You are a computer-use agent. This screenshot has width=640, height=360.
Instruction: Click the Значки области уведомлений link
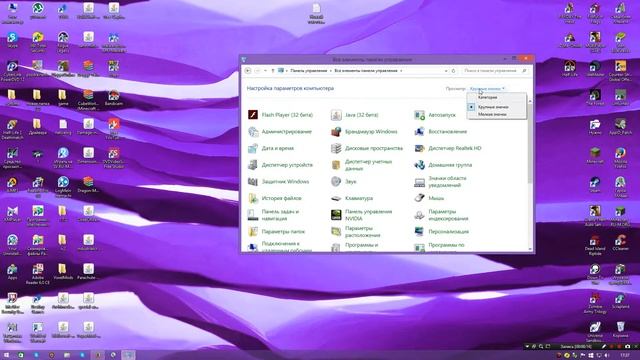[x=447, y=182]
